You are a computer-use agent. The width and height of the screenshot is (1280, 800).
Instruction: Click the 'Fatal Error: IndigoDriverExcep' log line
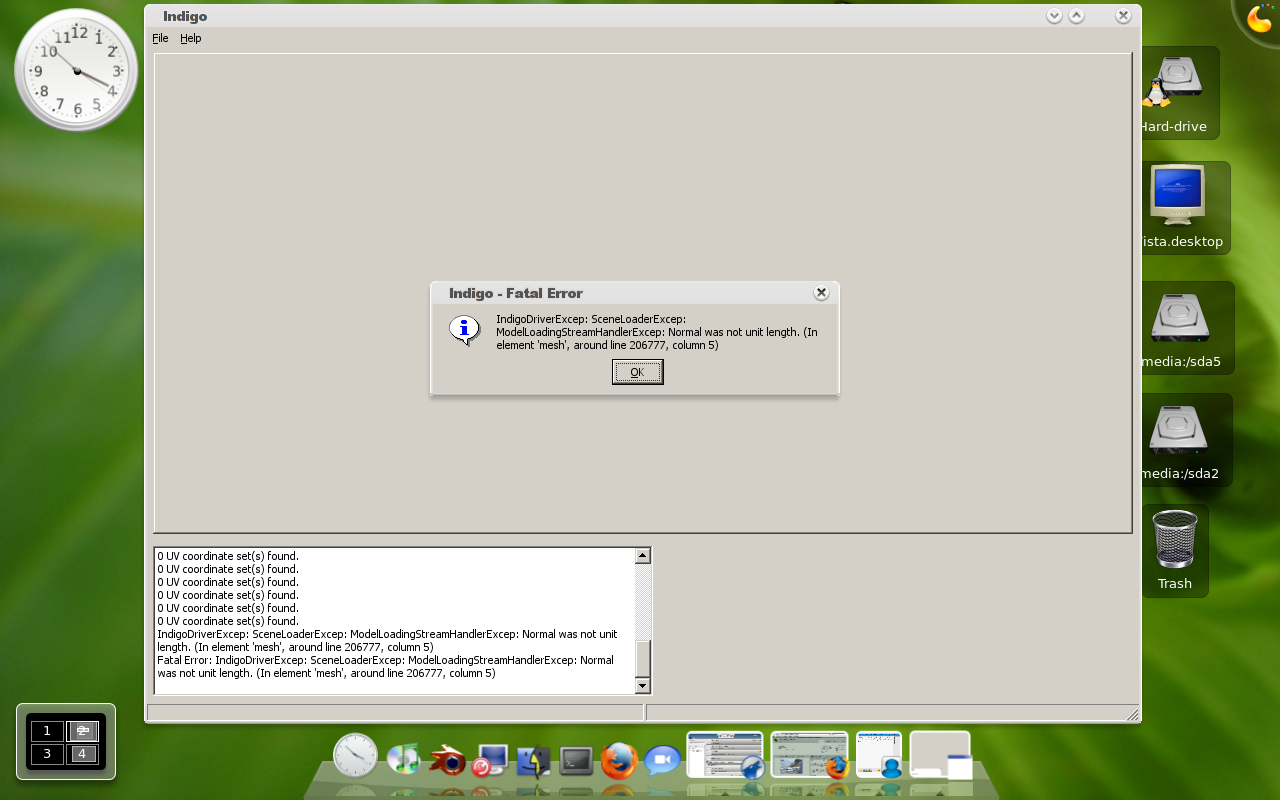[x=385, y=667]
